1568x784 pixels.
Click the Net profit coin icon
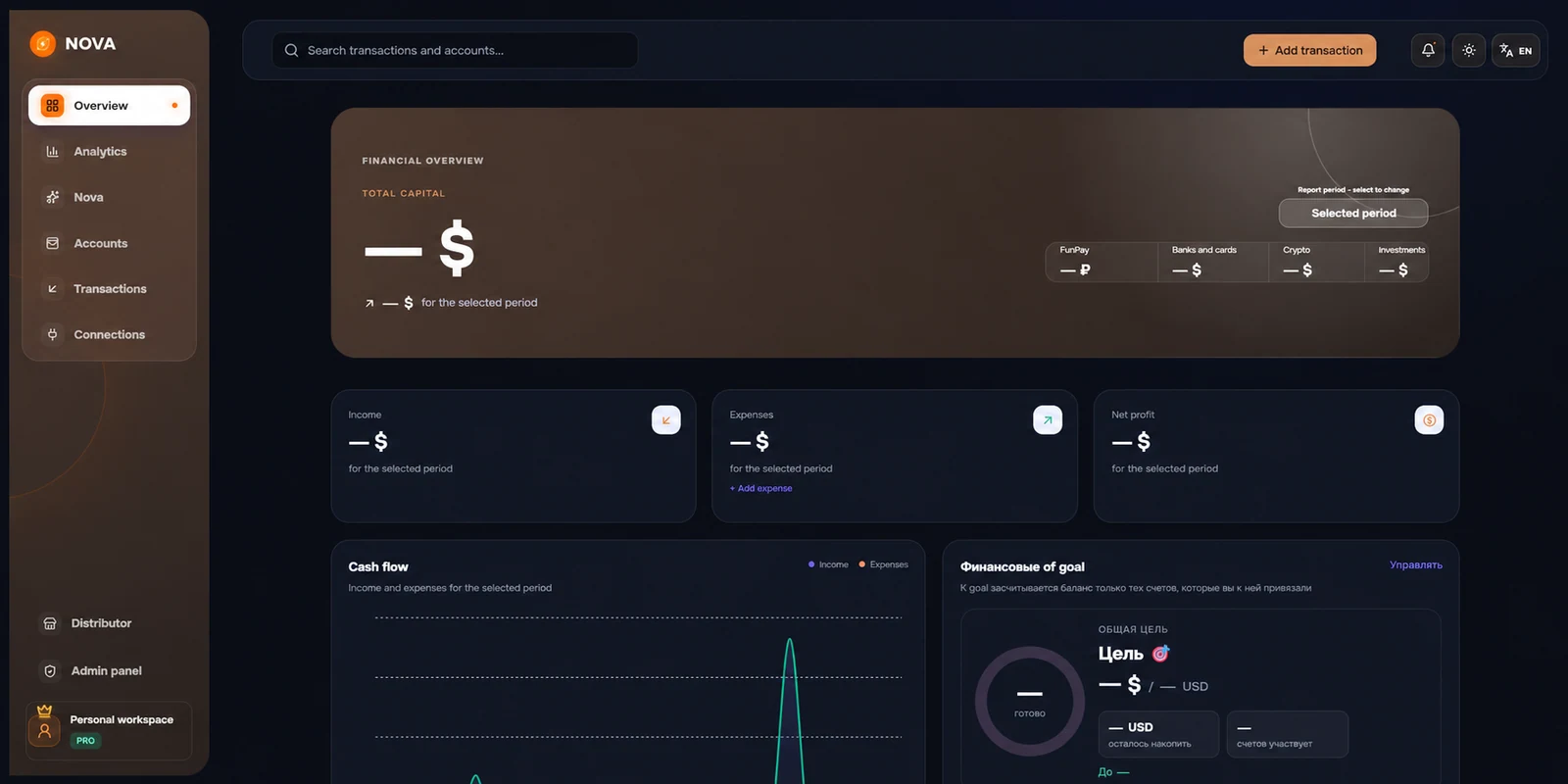tap(1429, 419)
